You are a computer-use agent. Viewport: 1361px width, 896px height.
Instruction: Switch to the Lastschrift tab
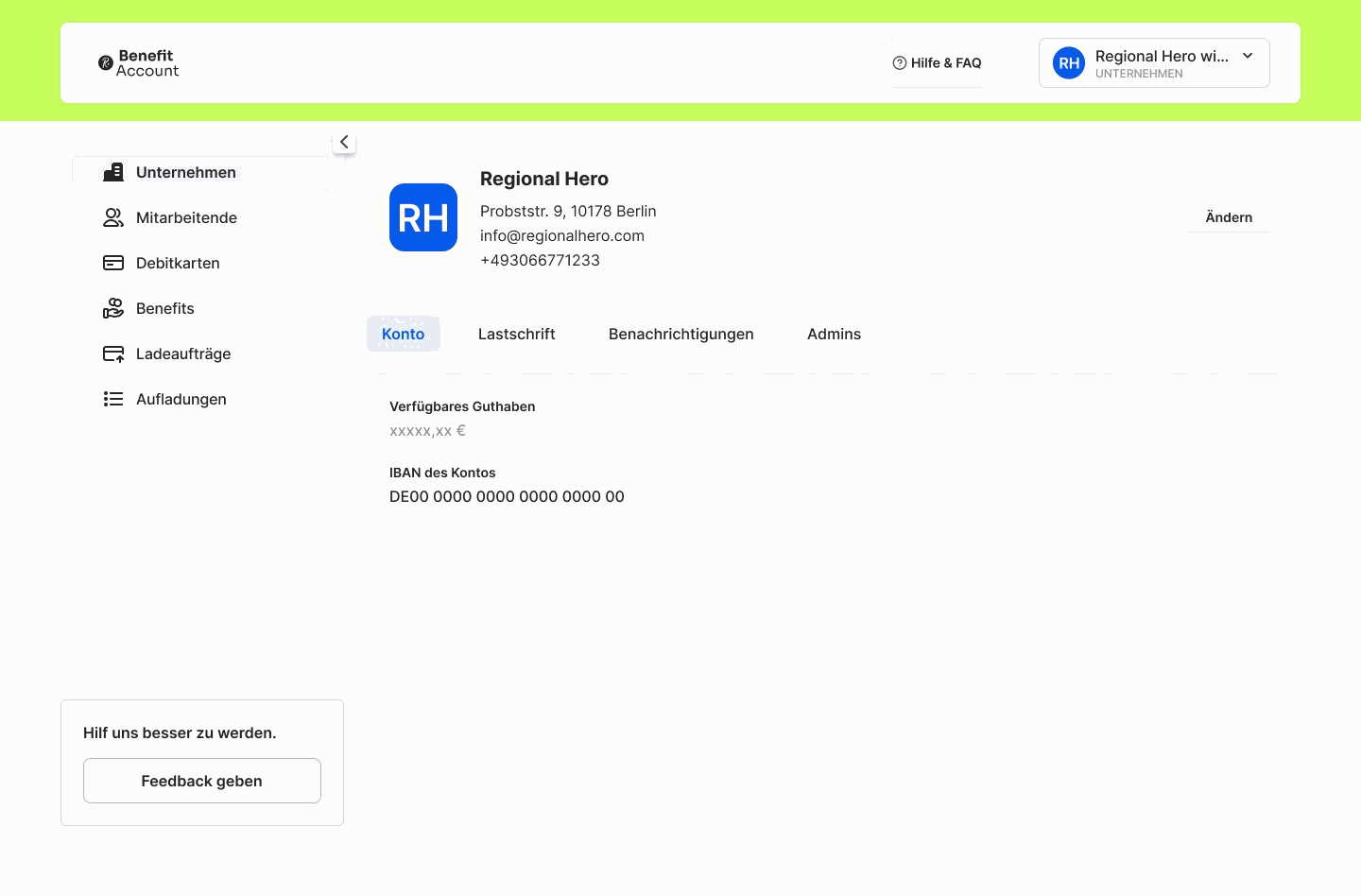[517, 334]
